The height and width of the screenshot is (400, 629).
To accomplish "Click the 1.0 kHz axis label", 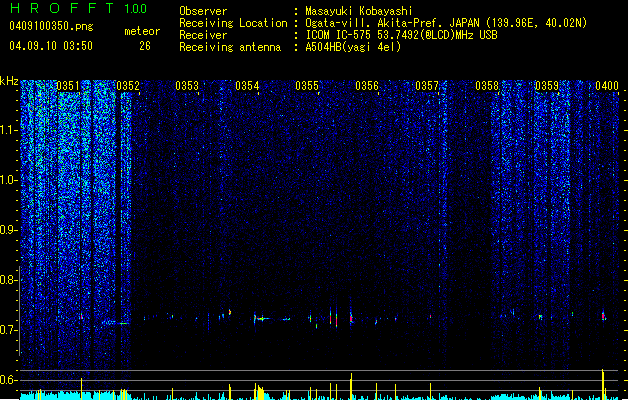I will (8, 180).
